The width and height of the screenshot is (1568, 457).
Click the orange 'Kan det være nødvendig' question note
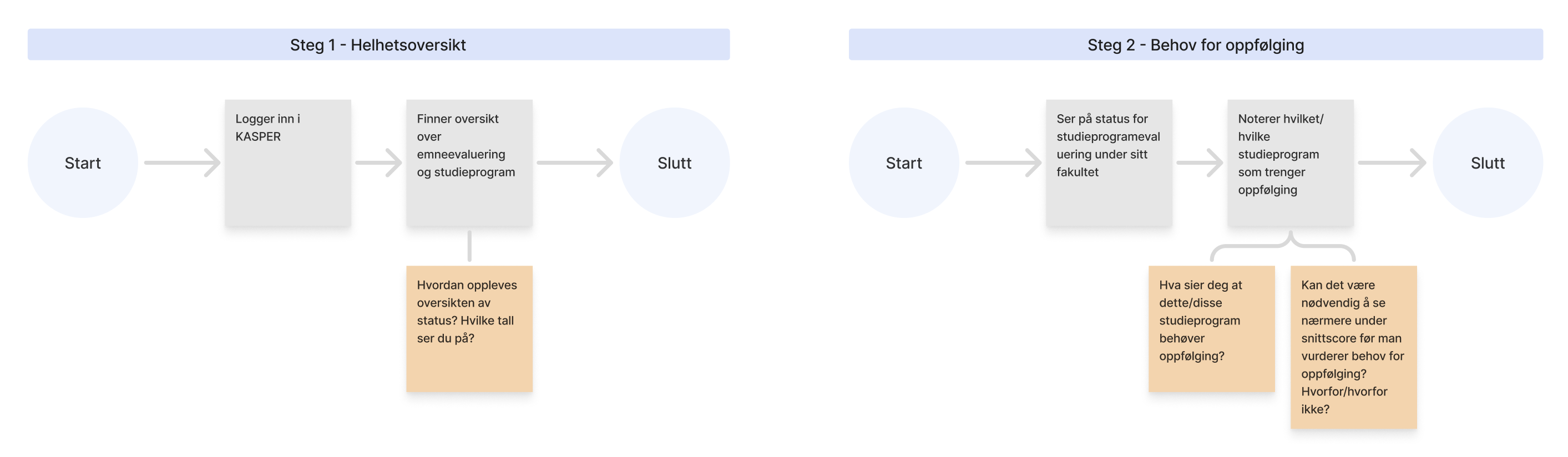pos(1353,347)
